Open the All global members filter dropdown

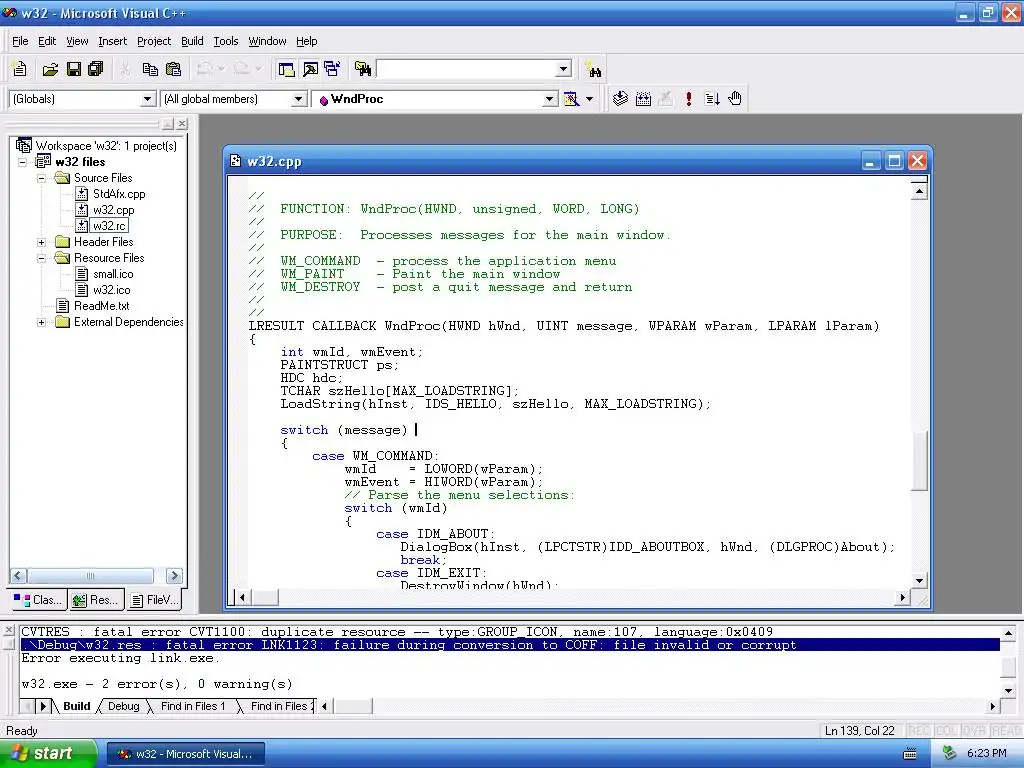click(298, 99)
